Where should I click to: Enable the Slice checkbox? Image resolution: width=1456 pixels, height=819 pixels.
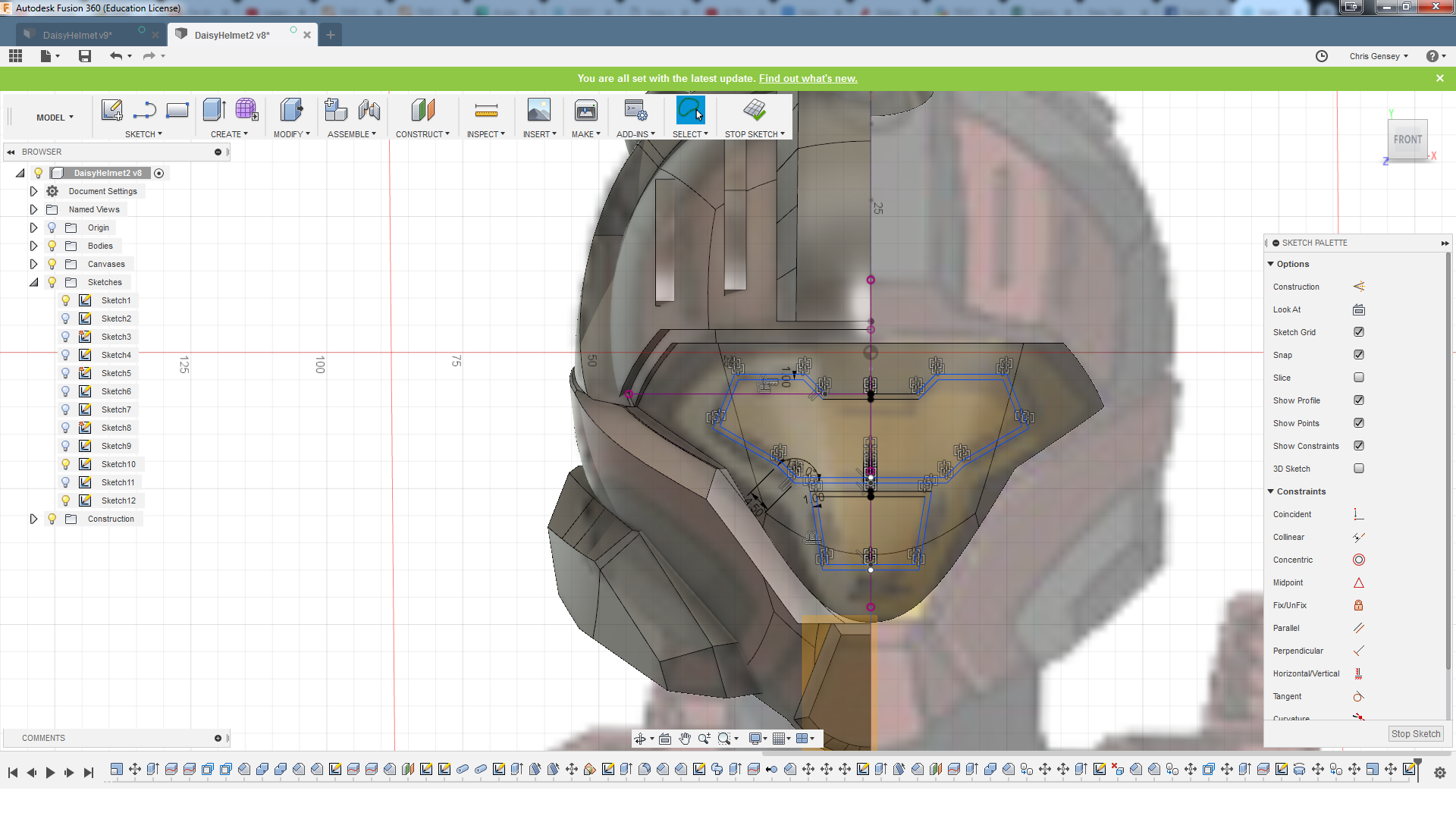[1358, 378]
